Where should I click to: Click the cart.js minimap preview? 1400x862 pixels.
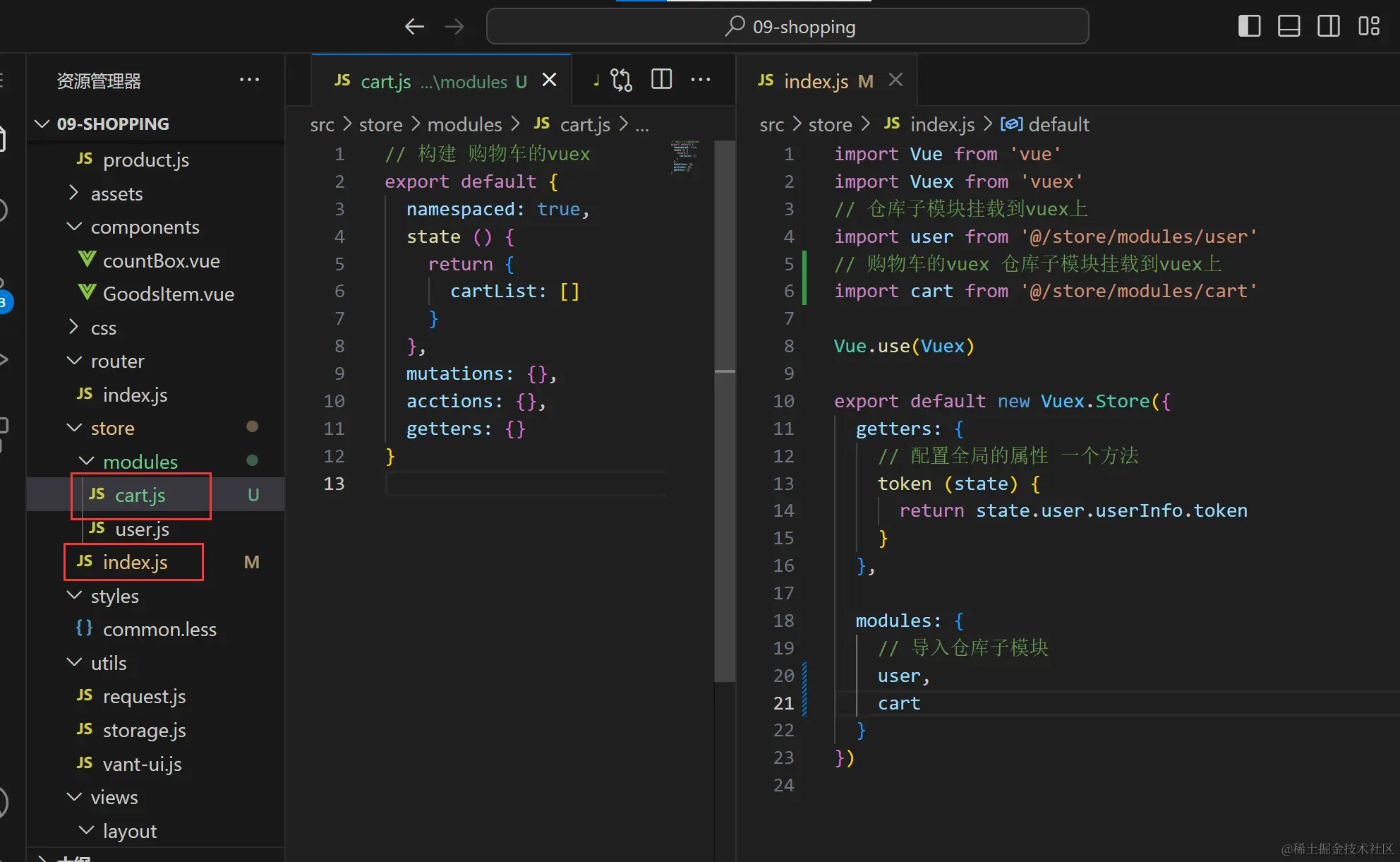pyautogui.click(x=683, y=157)
